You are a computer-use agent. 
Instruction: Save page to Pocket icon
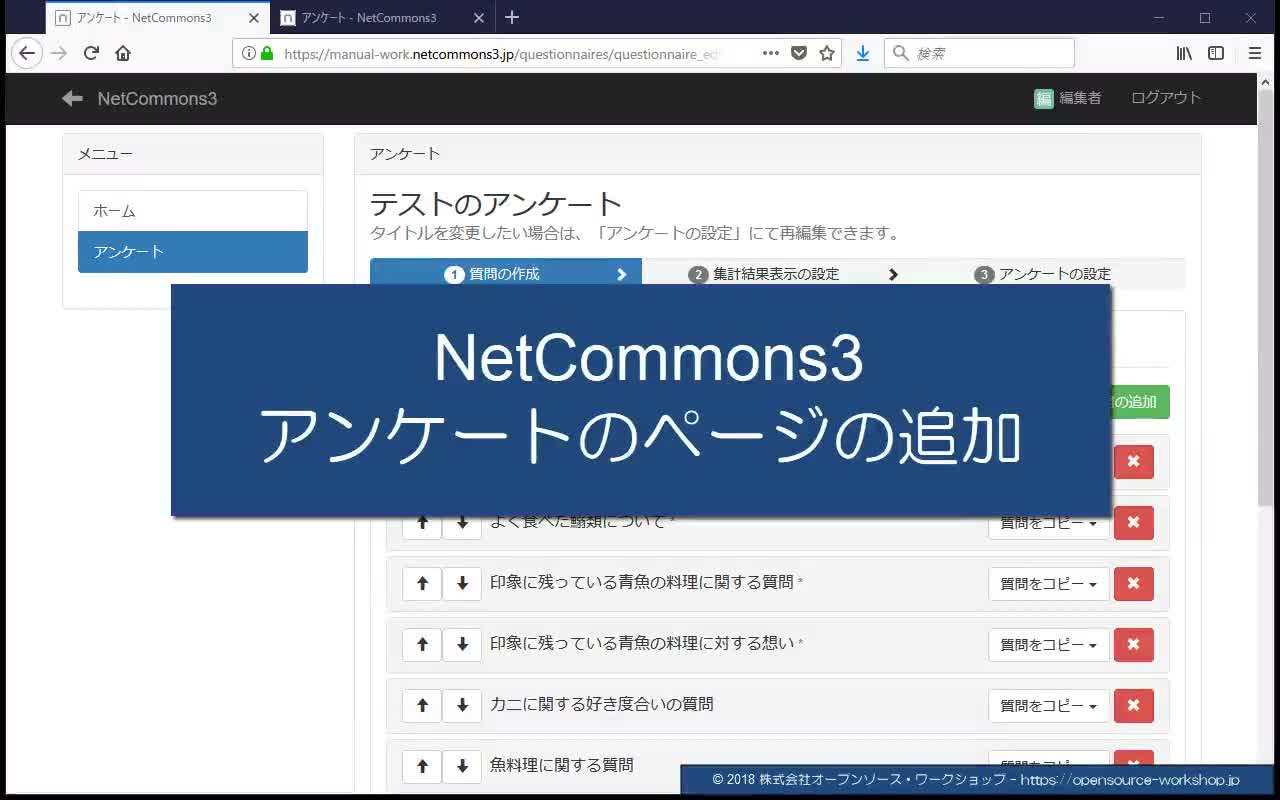pos(799,53)
